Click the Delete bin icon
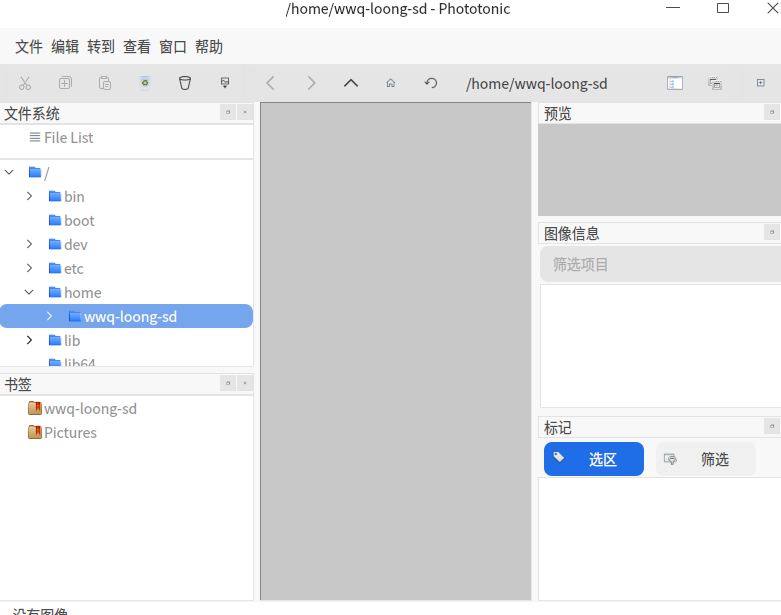The image size is (781, 615). click(x=185, y=83)
